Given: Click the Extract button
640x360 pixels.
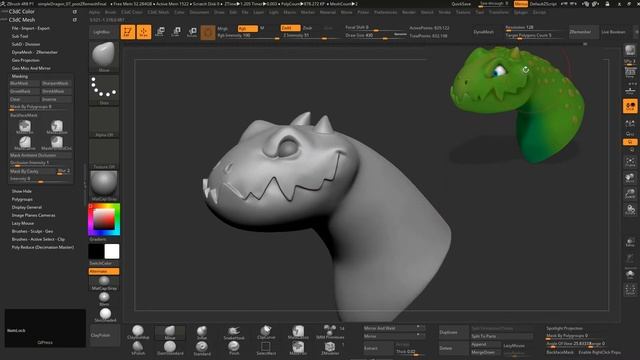Looking at the screenshot, I should [x=378, y=348].
